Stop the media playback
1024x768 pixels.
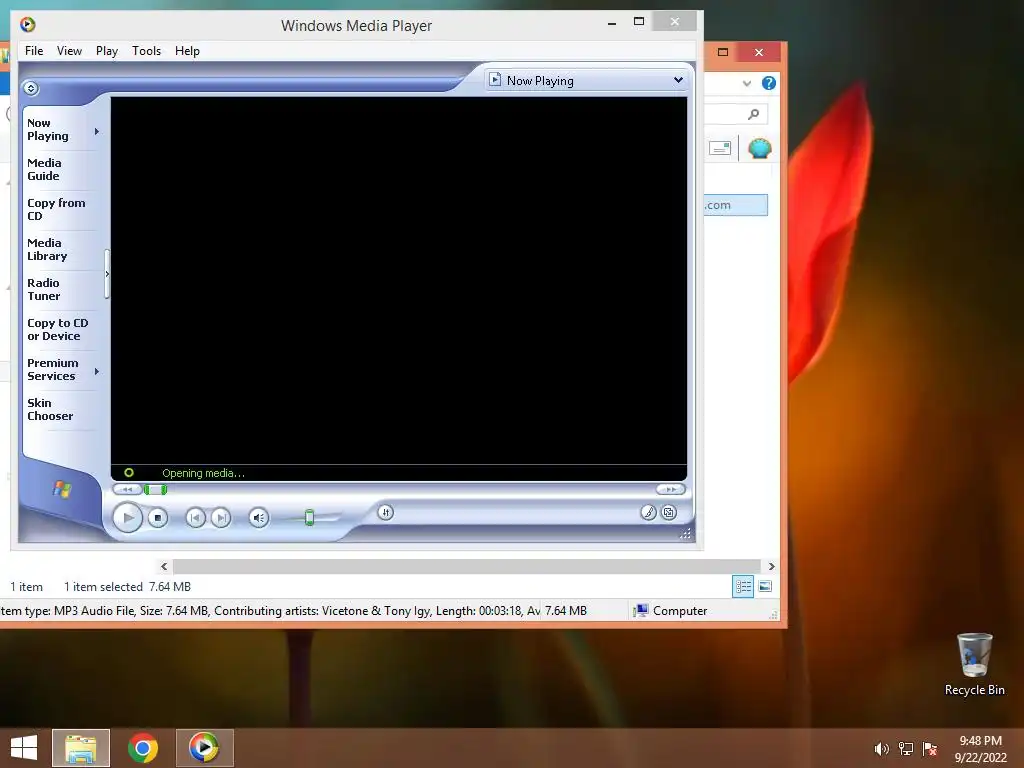pyautogui.click(x=157, y=518)
